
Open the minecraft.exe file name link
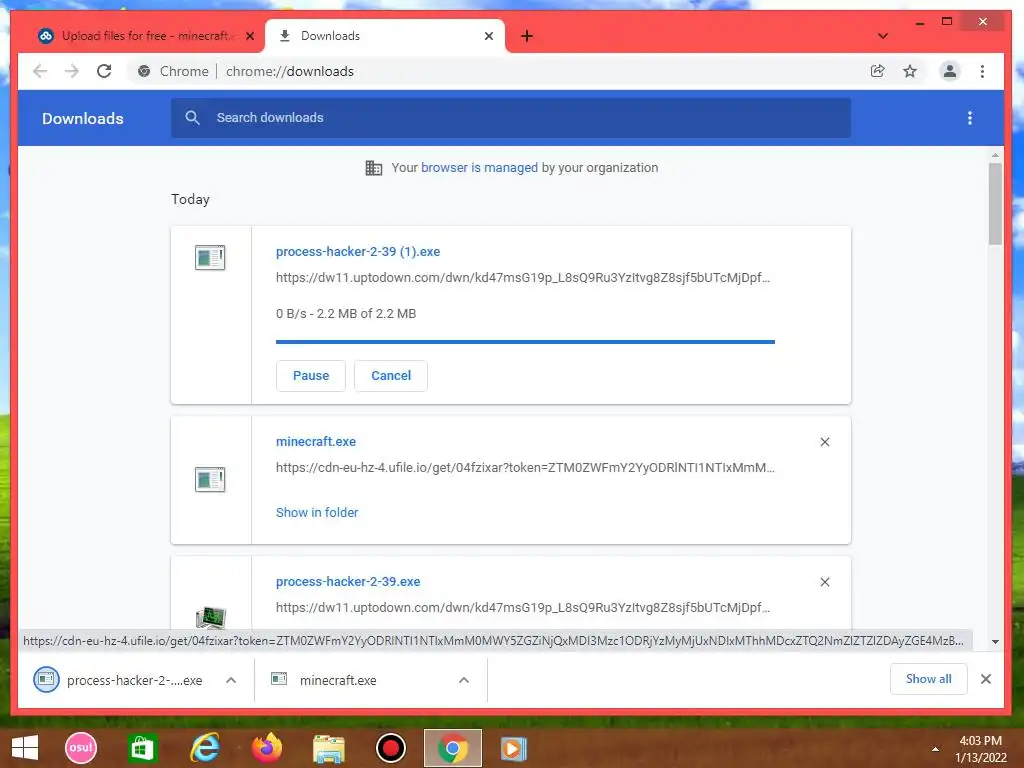(x=316, y=441)
